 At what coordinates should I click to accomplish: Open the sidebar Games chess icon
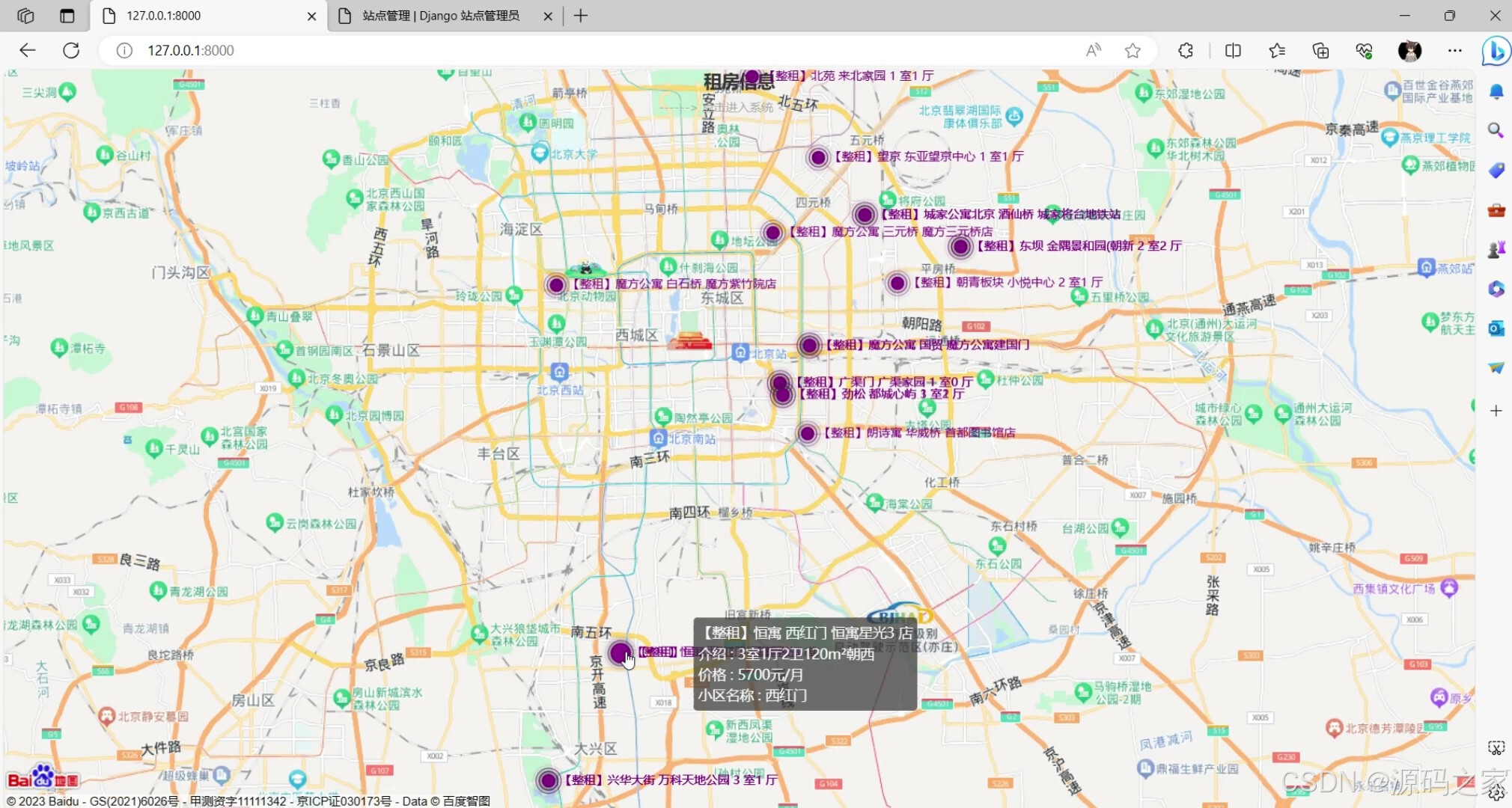[1496, 250]
